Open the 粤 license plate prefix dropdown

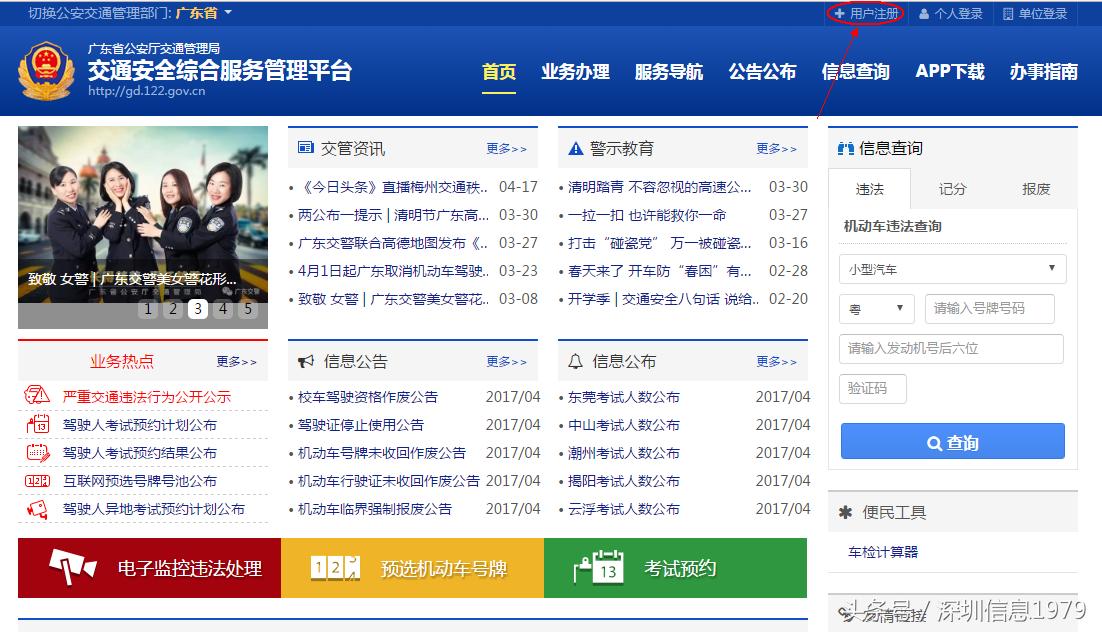tap(877, 308)
